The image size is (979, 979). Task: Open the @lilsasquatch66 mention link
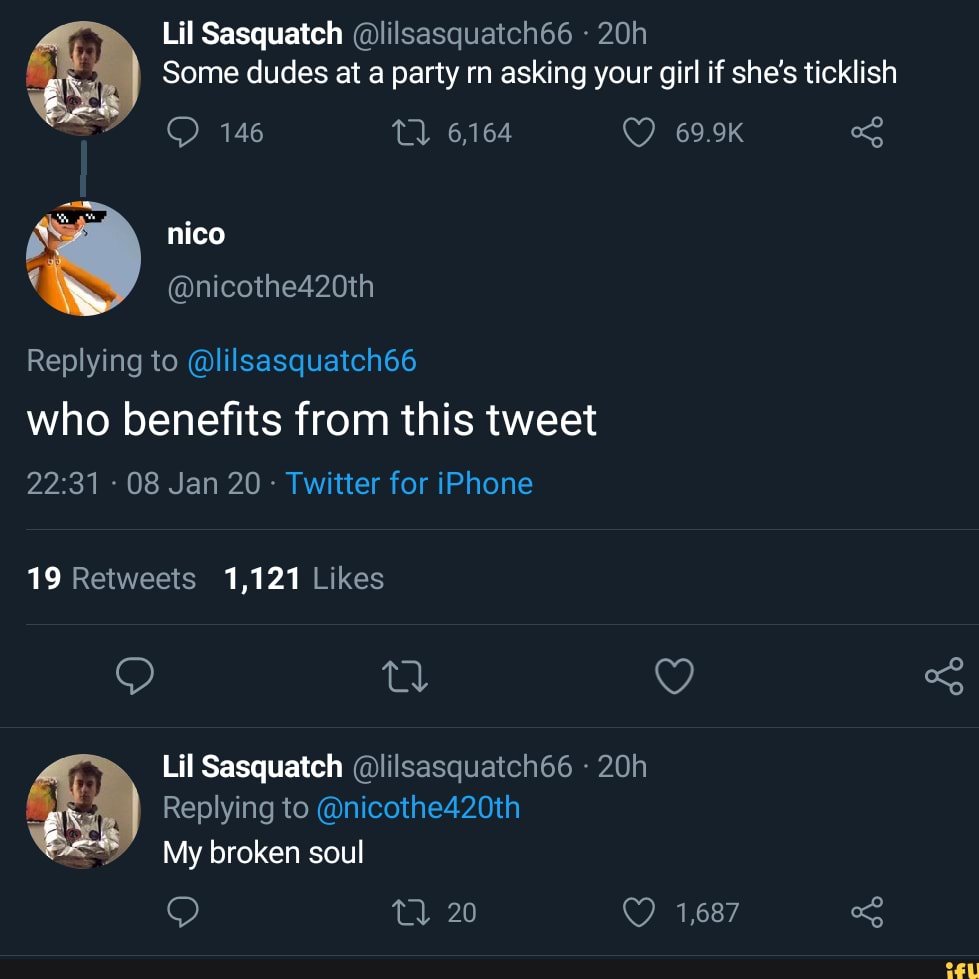click(301, 361)
